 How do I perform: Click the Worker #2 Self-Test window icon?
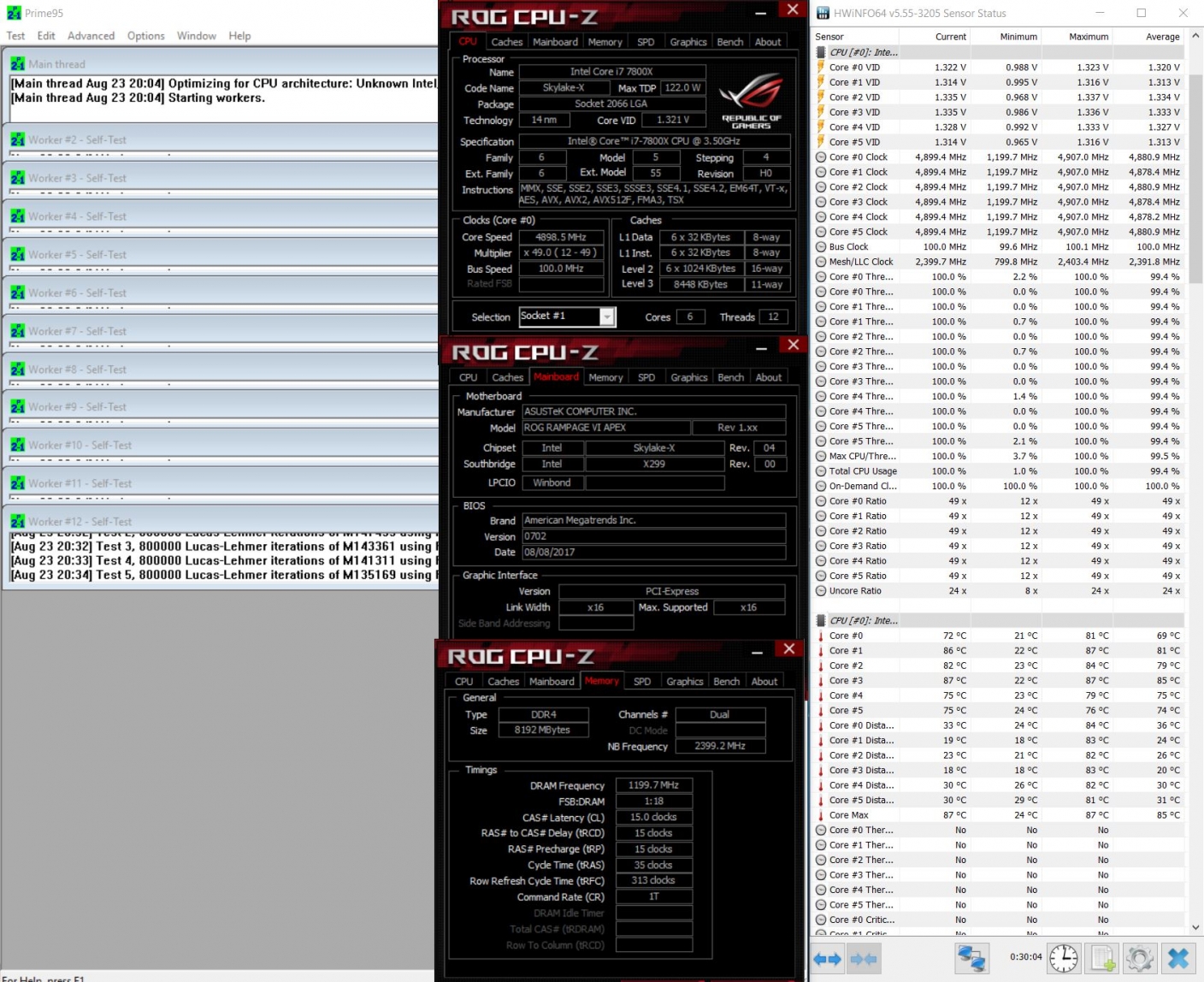[17, 140]
